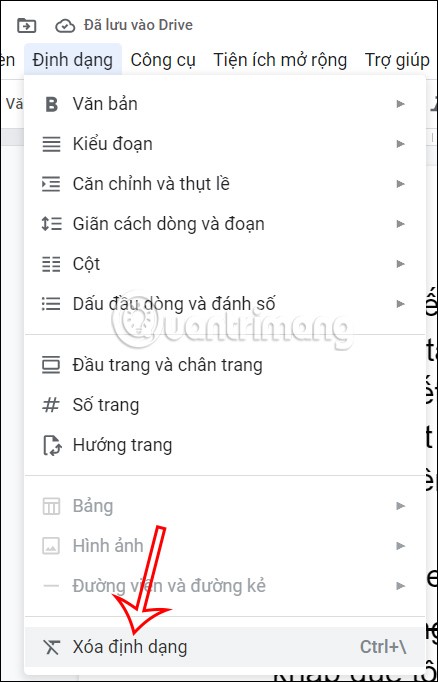Viewport: 438px width, 682px height.
Task: Choose Xóa định dạng menu entry
Action: point(225,647)
